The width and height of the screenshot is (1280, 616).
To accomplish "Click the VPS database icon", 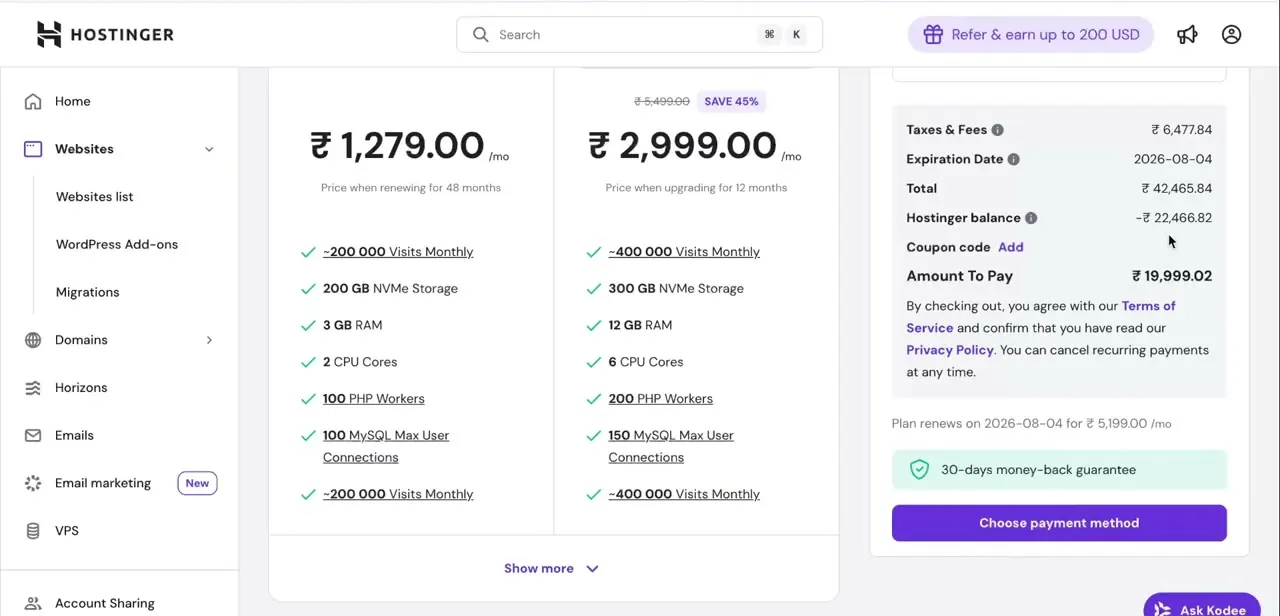I will tap(33, 531).
